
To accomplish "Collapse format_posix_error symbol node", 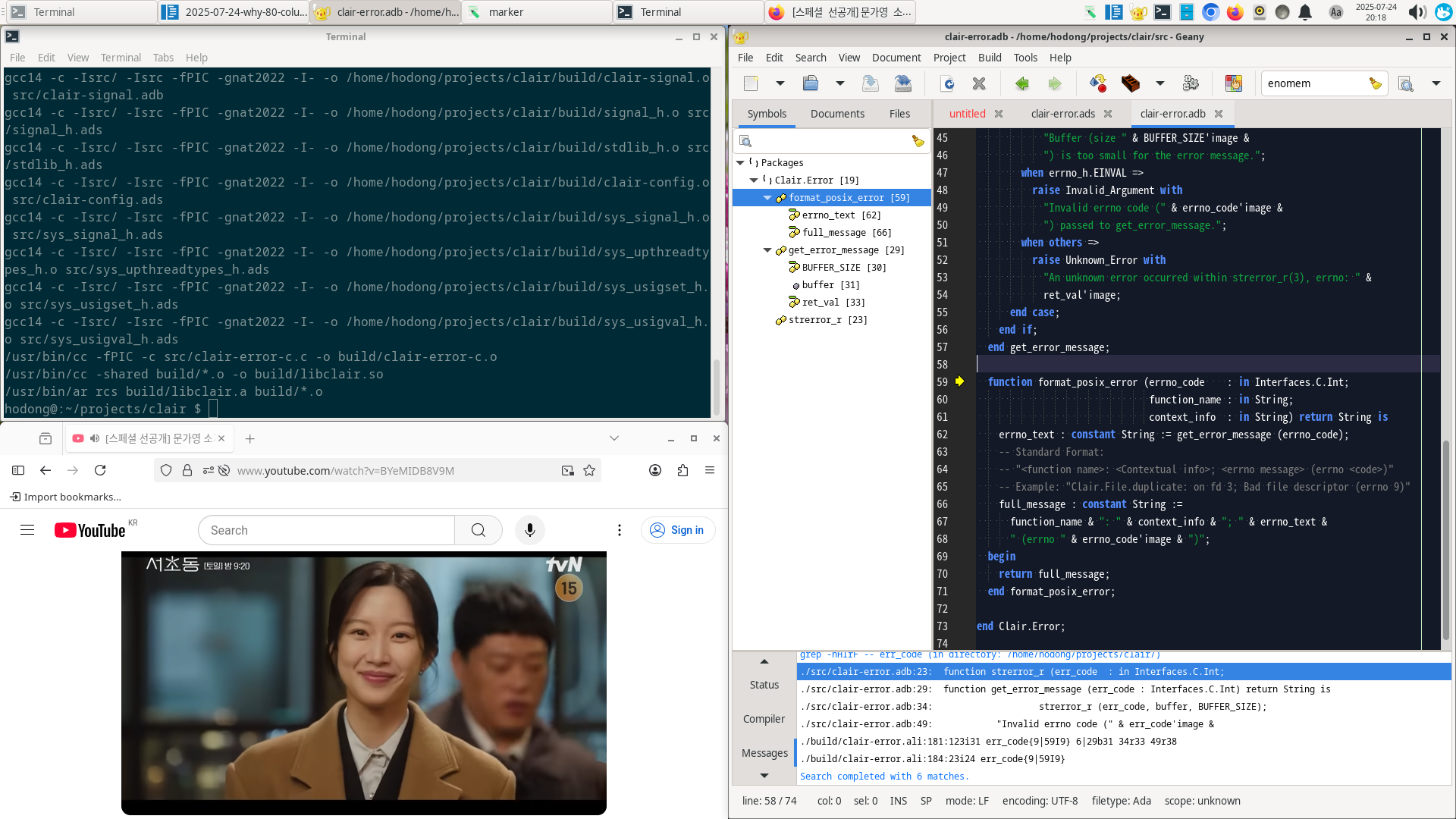I will click(767, 197).
